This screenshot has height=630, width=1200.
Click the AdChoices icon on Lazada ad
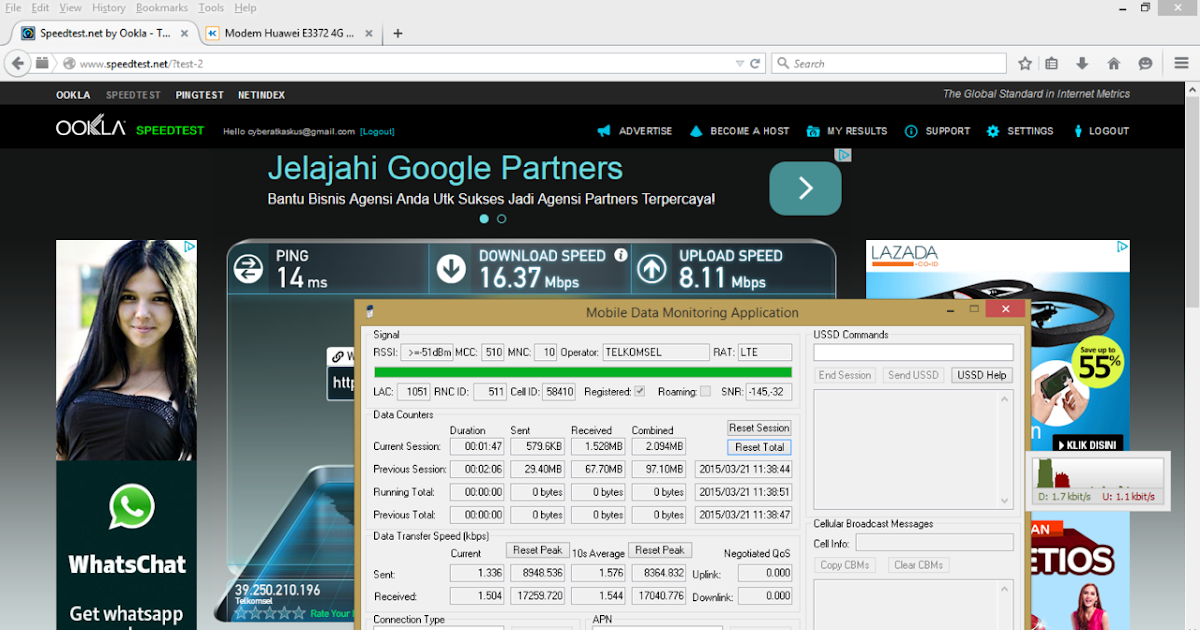pos(1122,246)
